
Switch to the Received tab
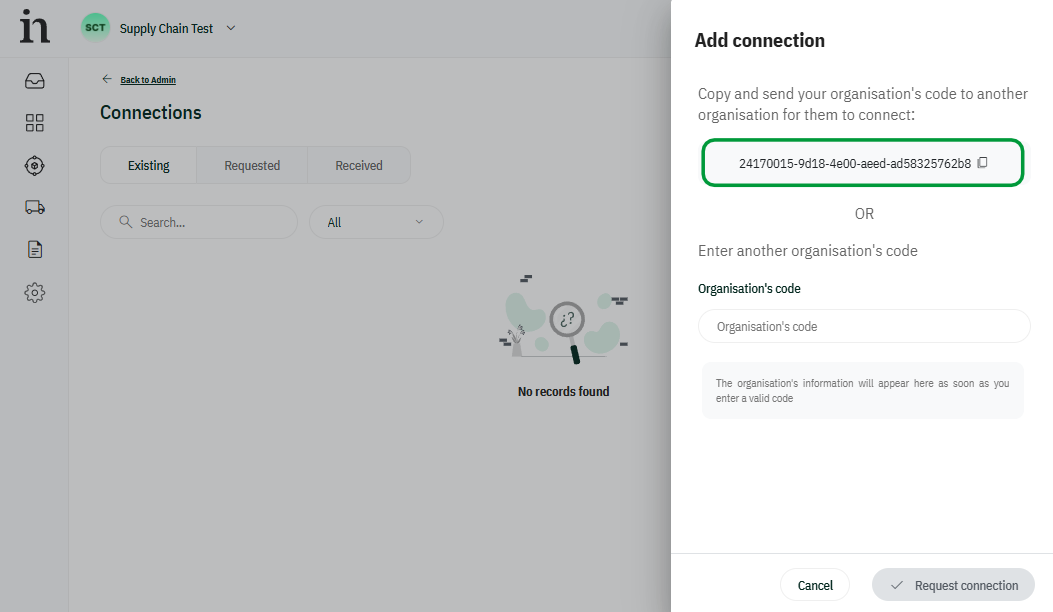359,166
